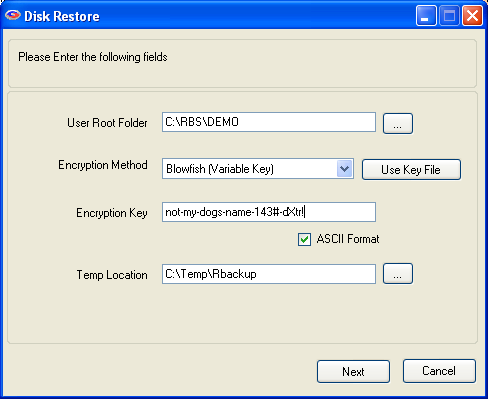Image resolution: width=488 pixels, height=399 pixels.
Task: Click the 'Please Enter the following fields' text
Action: click(93, 57)
